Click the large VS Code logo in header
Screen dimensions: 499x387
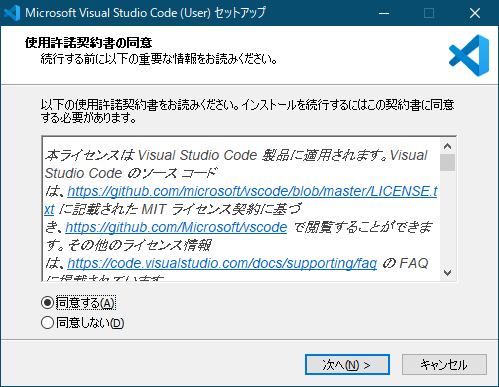pyautogui.click(x=469, y=55)
